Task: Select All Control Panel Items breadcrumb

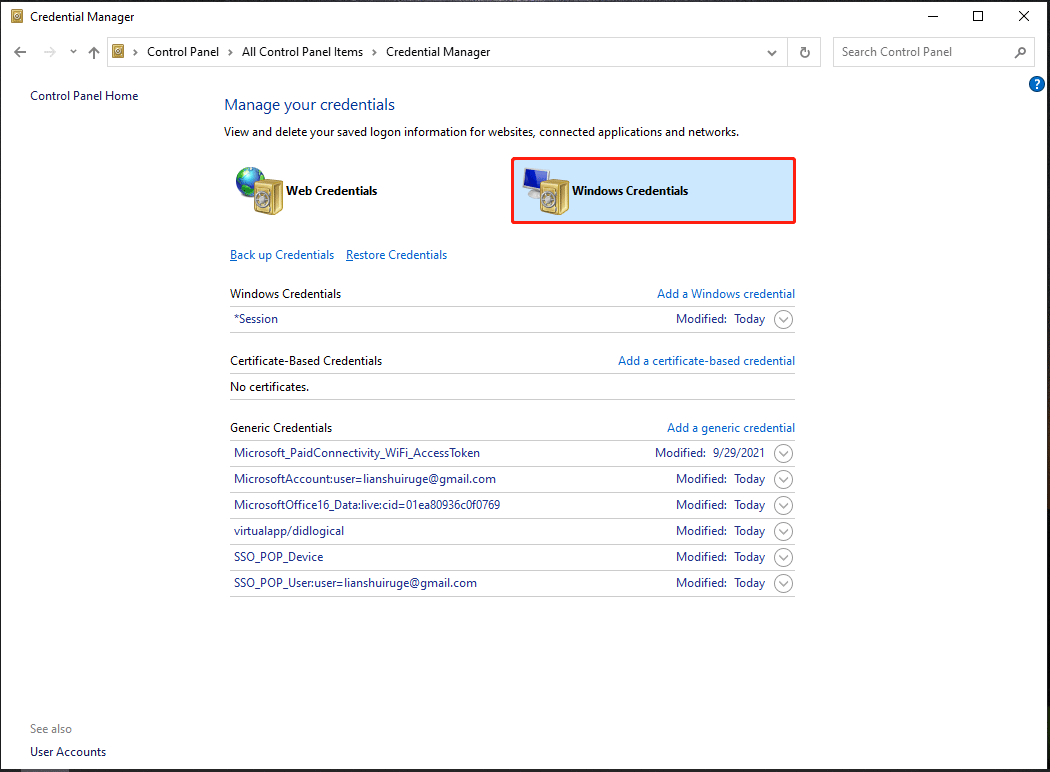Action: click(x=302, y=52)
